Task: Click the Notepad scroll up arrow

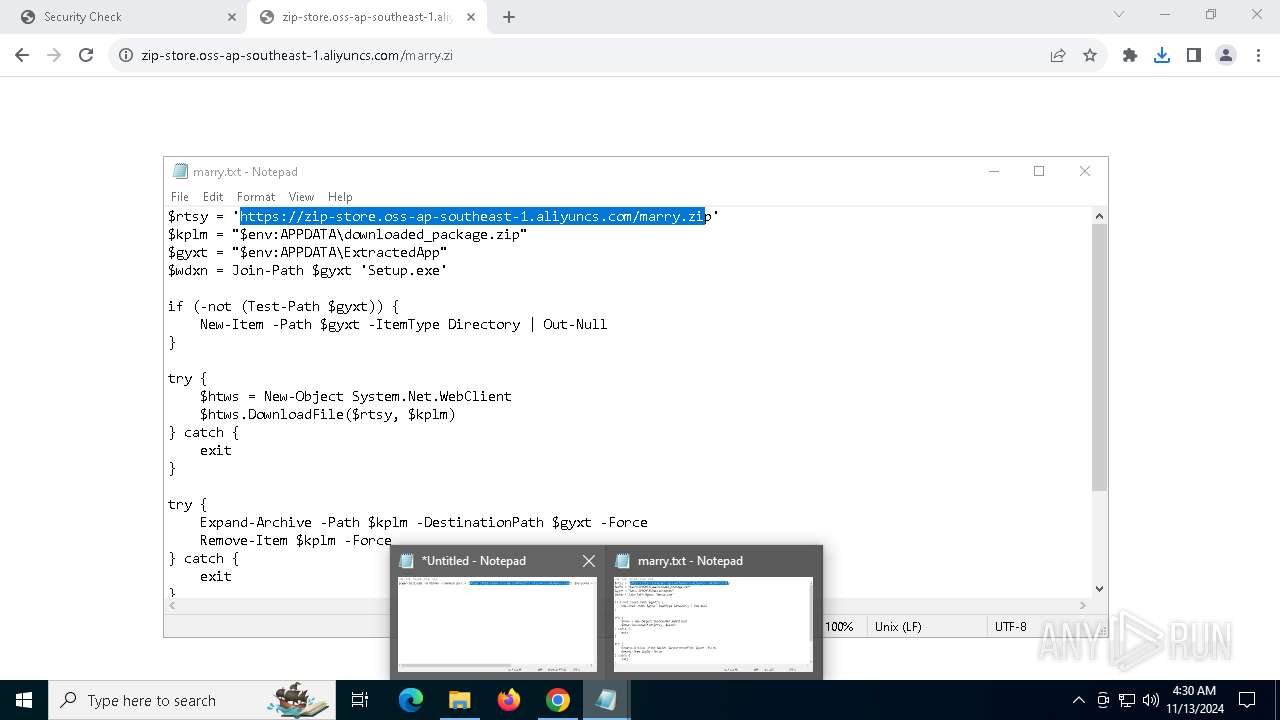Action: 1099,215
